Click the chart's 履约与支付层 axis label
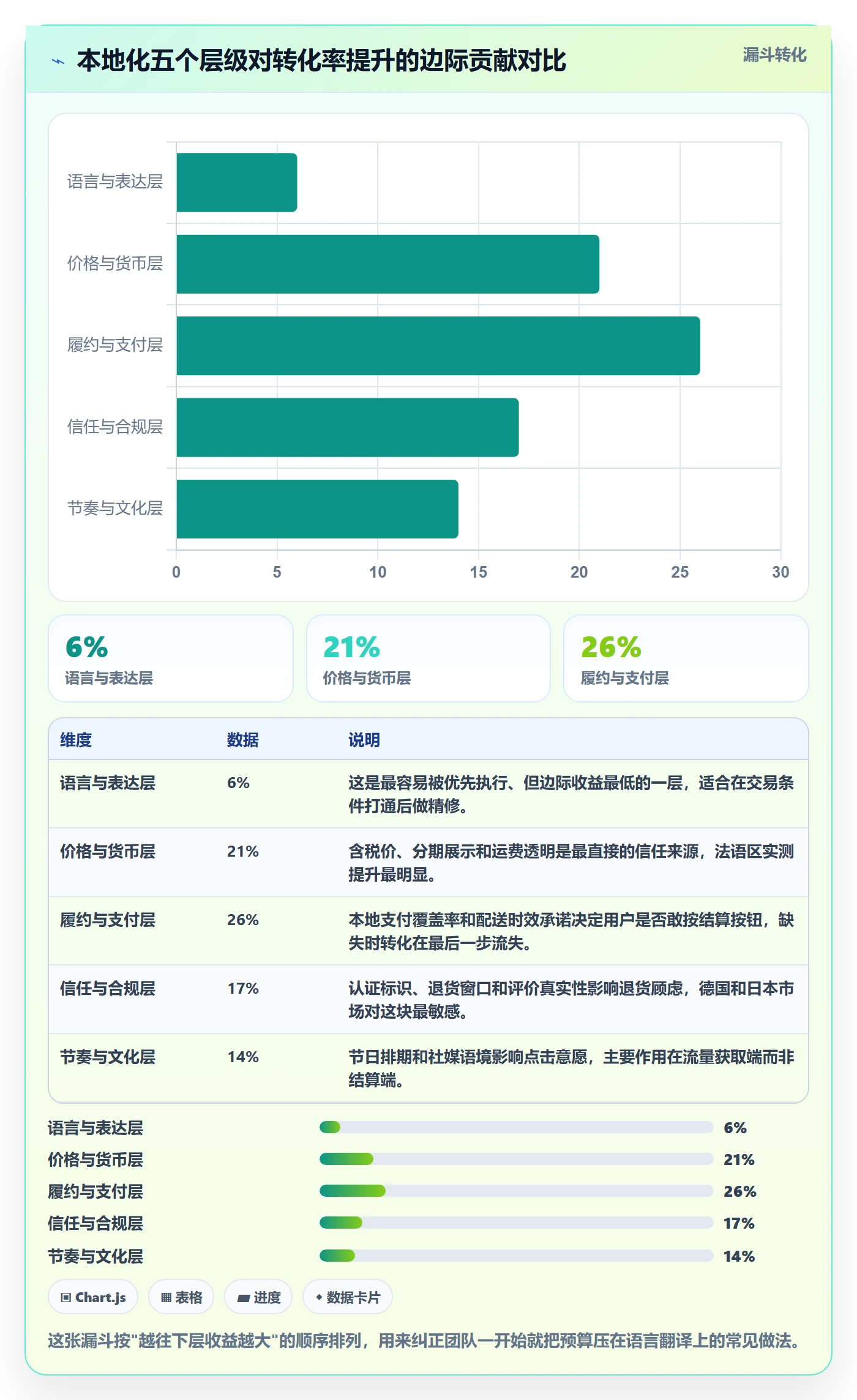 tap(115, 345)
